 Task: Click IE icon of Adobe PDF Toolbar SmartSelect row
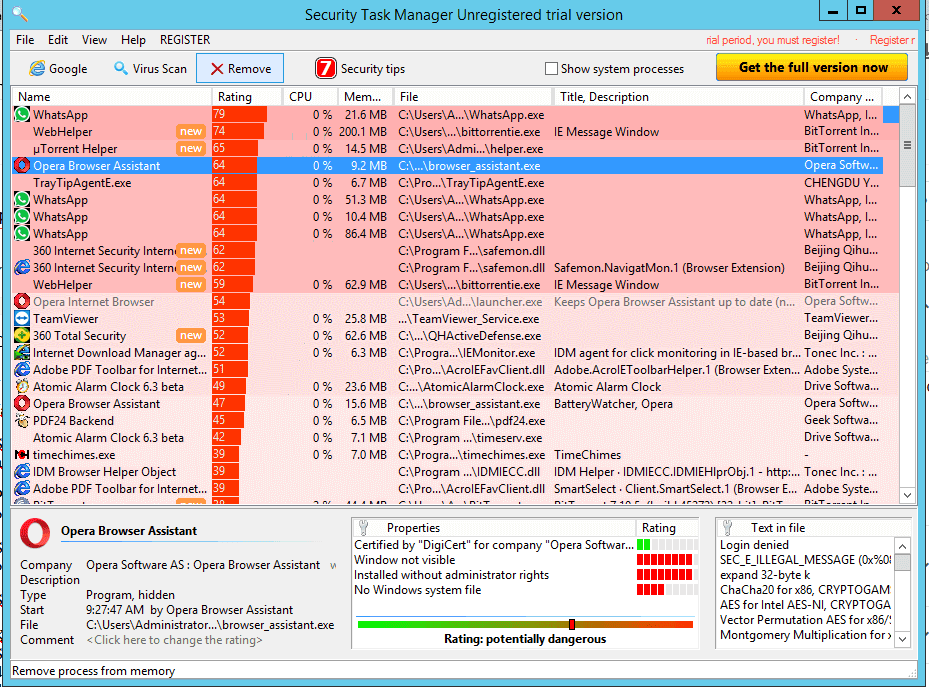(x=22, y=489)
